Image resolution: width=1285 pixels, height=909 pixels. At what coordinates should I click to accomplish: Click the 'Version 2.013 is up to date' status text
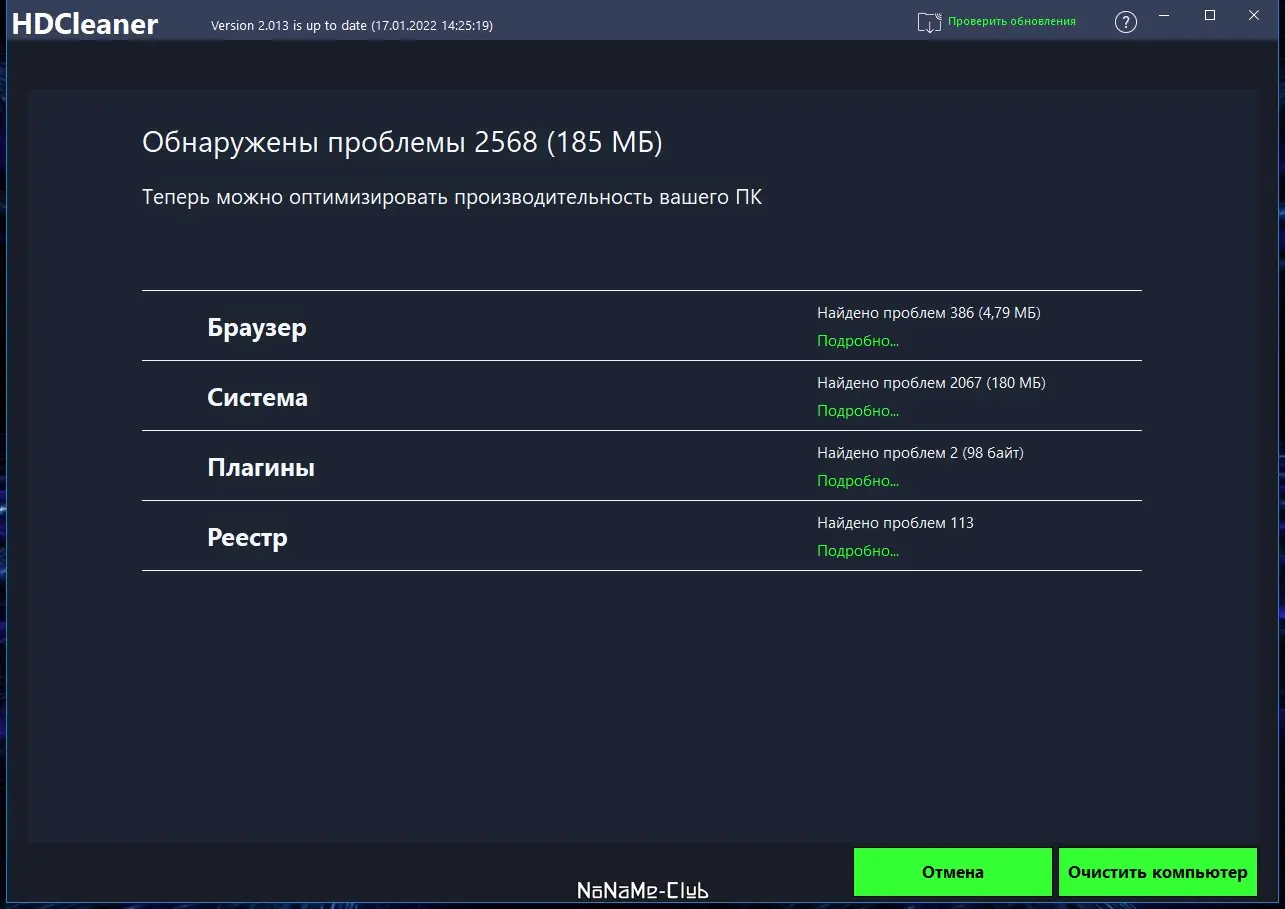click(x=352, y=25)
